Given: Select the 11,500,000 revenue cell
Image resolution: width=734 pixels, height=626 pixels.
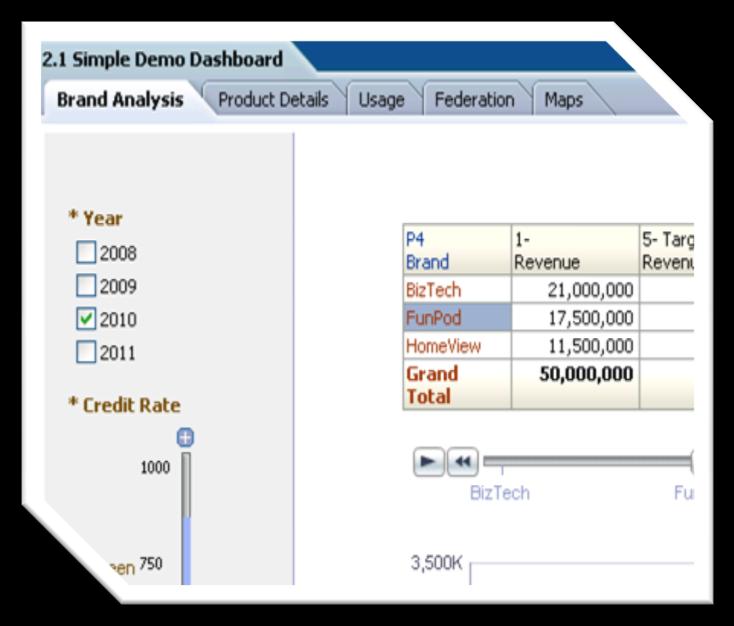Looking at the screenshot, I should [x=575, y=346].
